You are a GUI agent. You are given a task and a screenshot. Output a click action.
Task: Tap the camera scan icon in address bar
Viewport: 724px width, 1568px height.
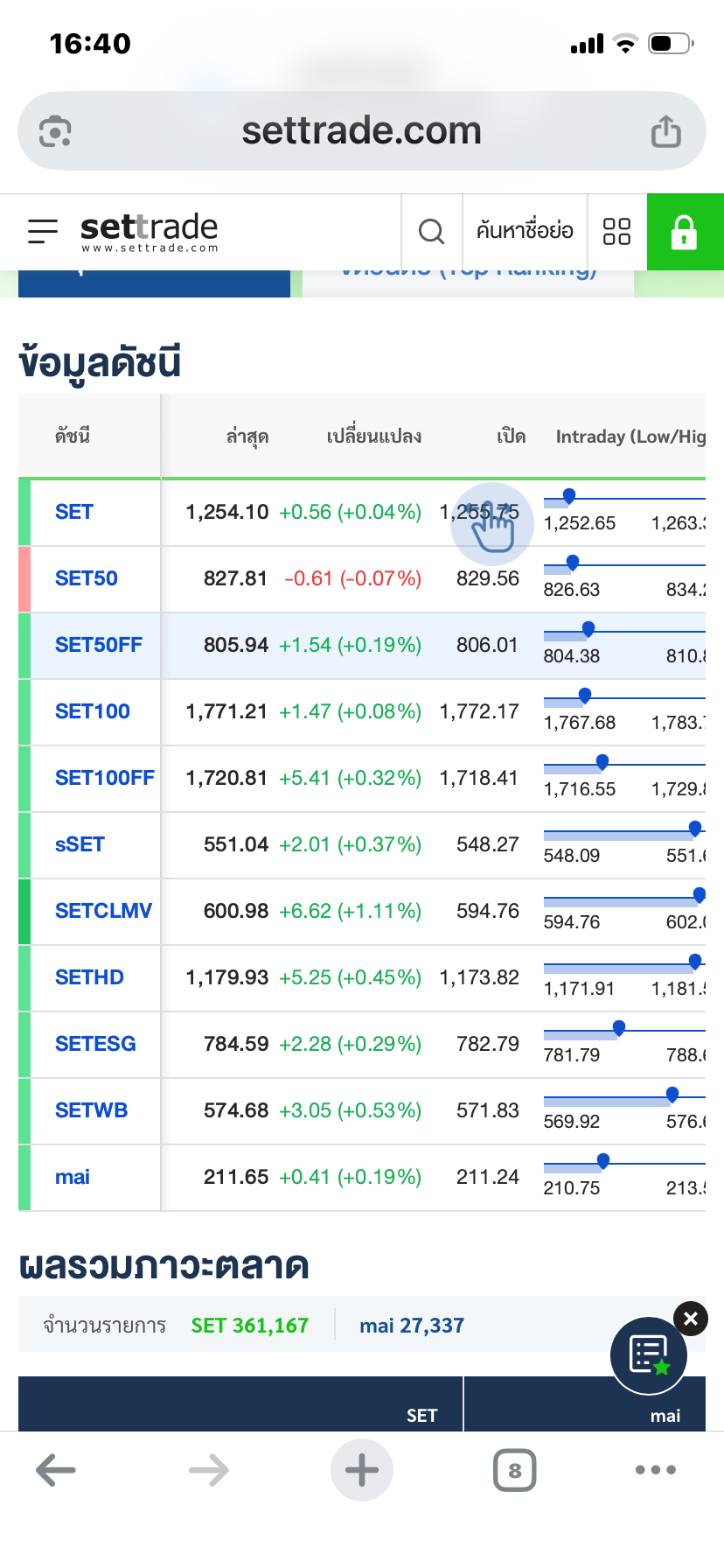(x=56, y=132)
